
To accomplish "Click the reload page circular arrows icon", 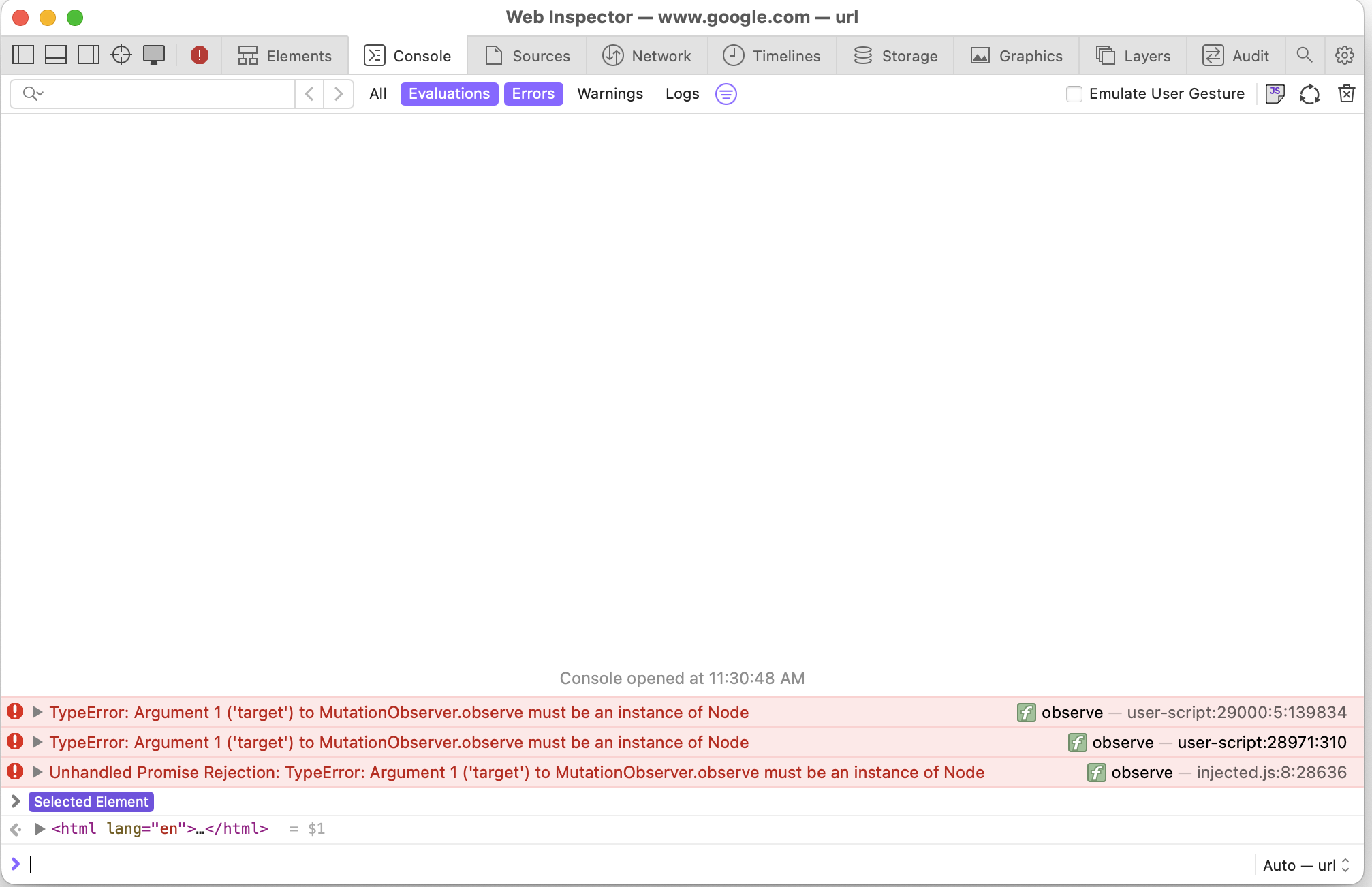I will coord(1309,94).
